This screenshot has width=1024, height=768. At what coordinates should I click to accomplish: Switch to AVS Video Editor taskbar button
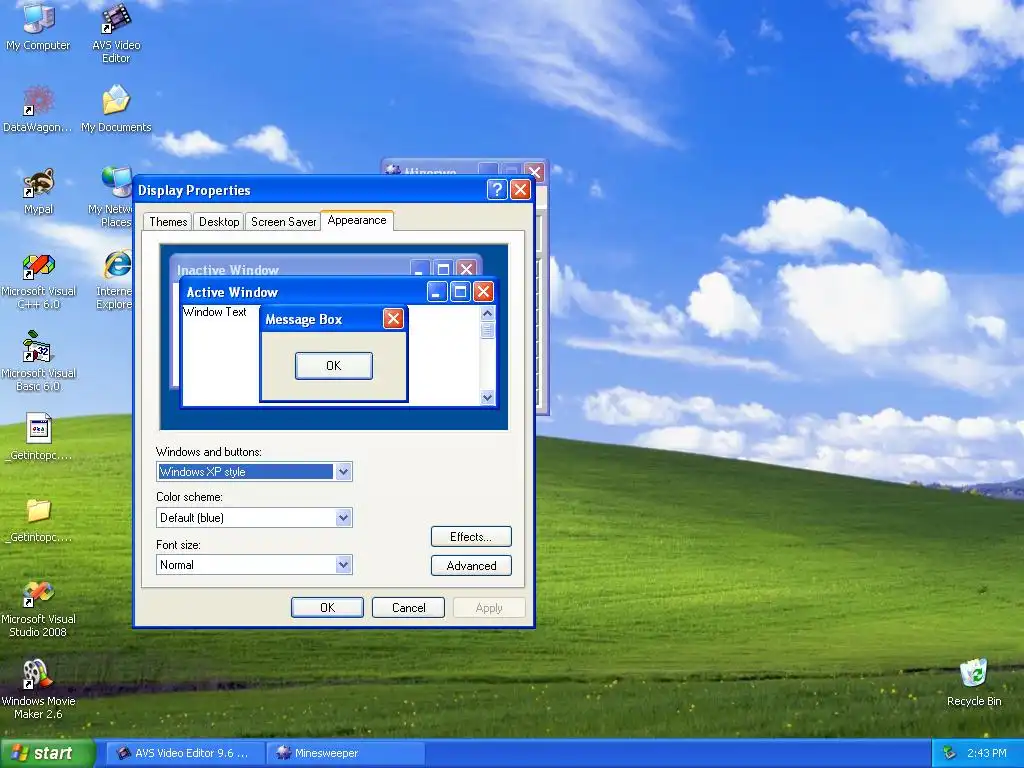(185, 753)
